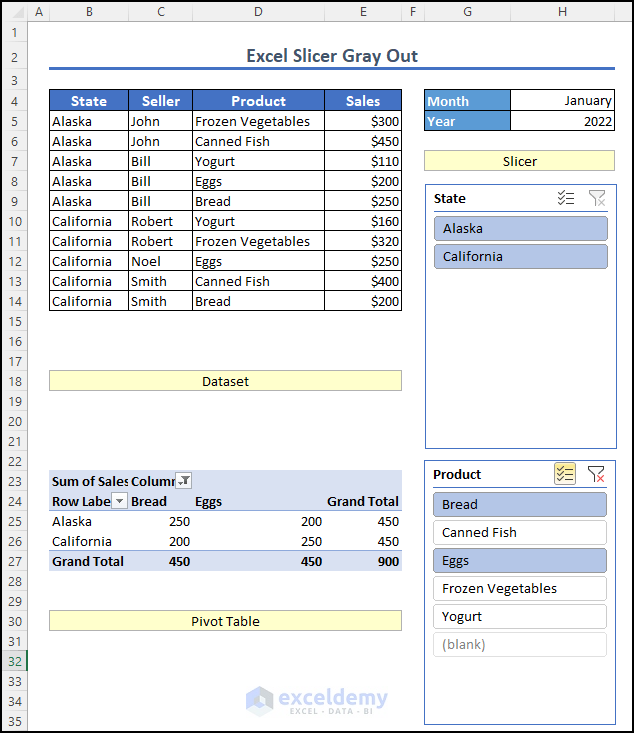
Task: Toggle Eggs in the Product slicer
Action: click(520, 561)
